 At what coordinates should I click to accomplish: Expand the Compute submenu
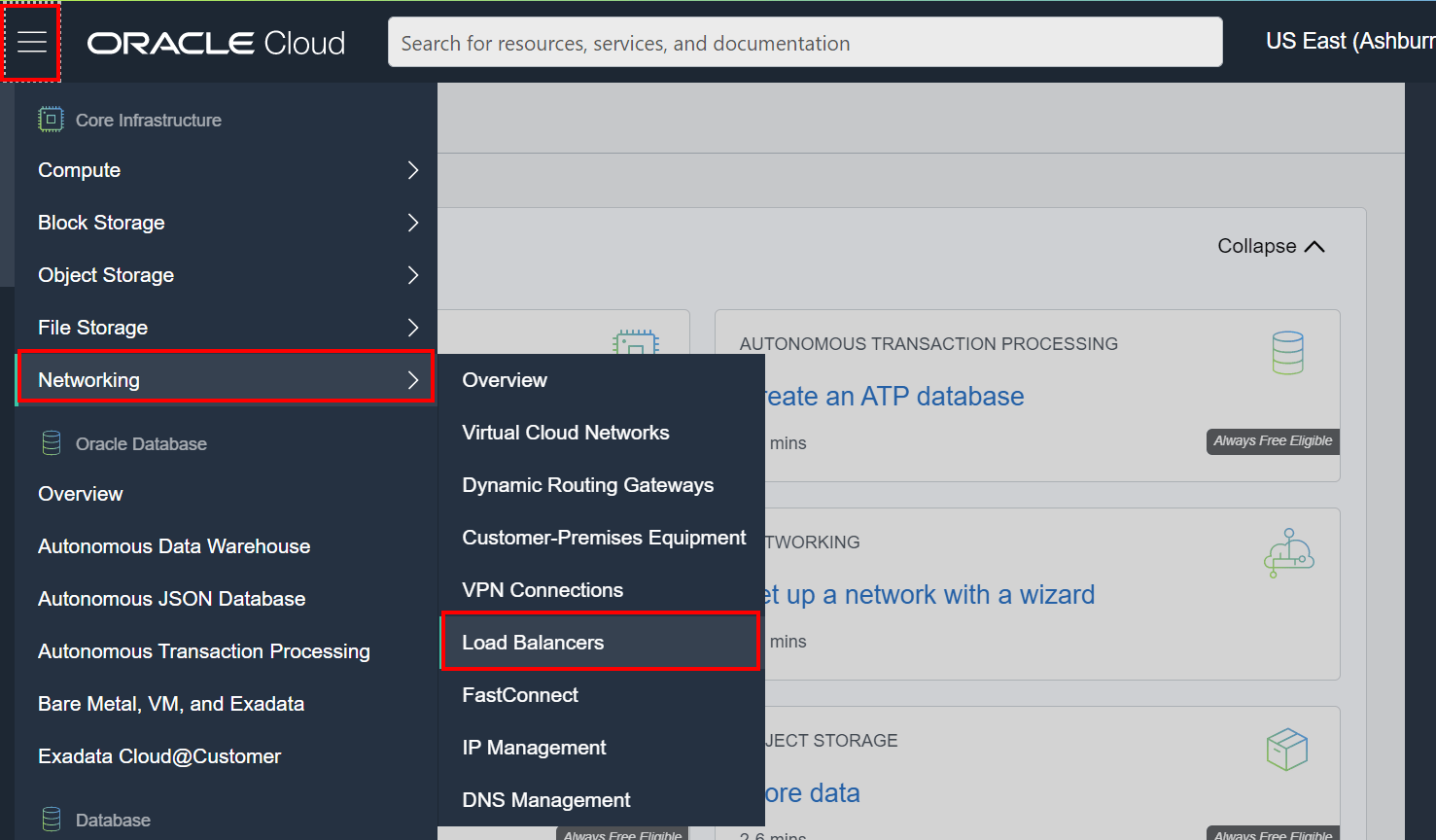224,169
